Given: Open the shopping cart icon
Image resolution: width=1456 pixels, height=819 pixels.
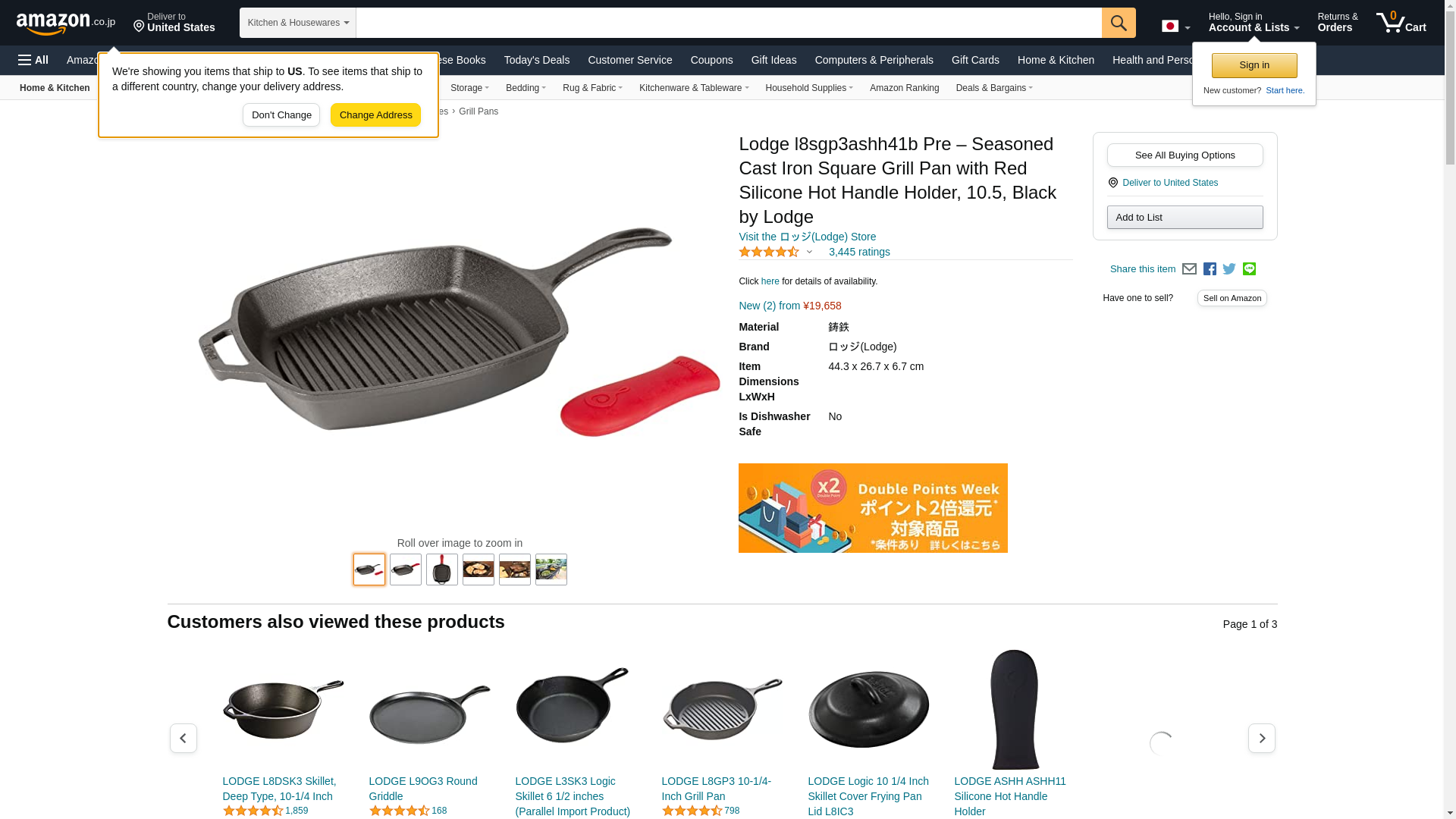Looking at the screenshot, I should tap(1401, 23).
